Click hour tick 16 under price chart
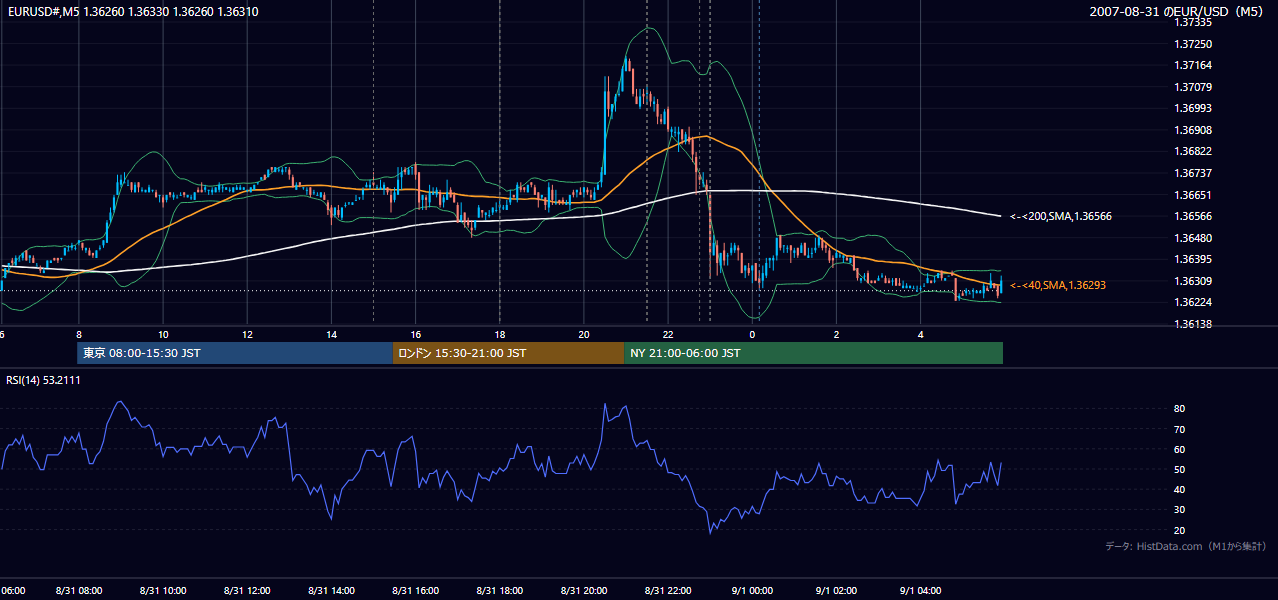The image size is (1278, 600). (x=415, y=334)
